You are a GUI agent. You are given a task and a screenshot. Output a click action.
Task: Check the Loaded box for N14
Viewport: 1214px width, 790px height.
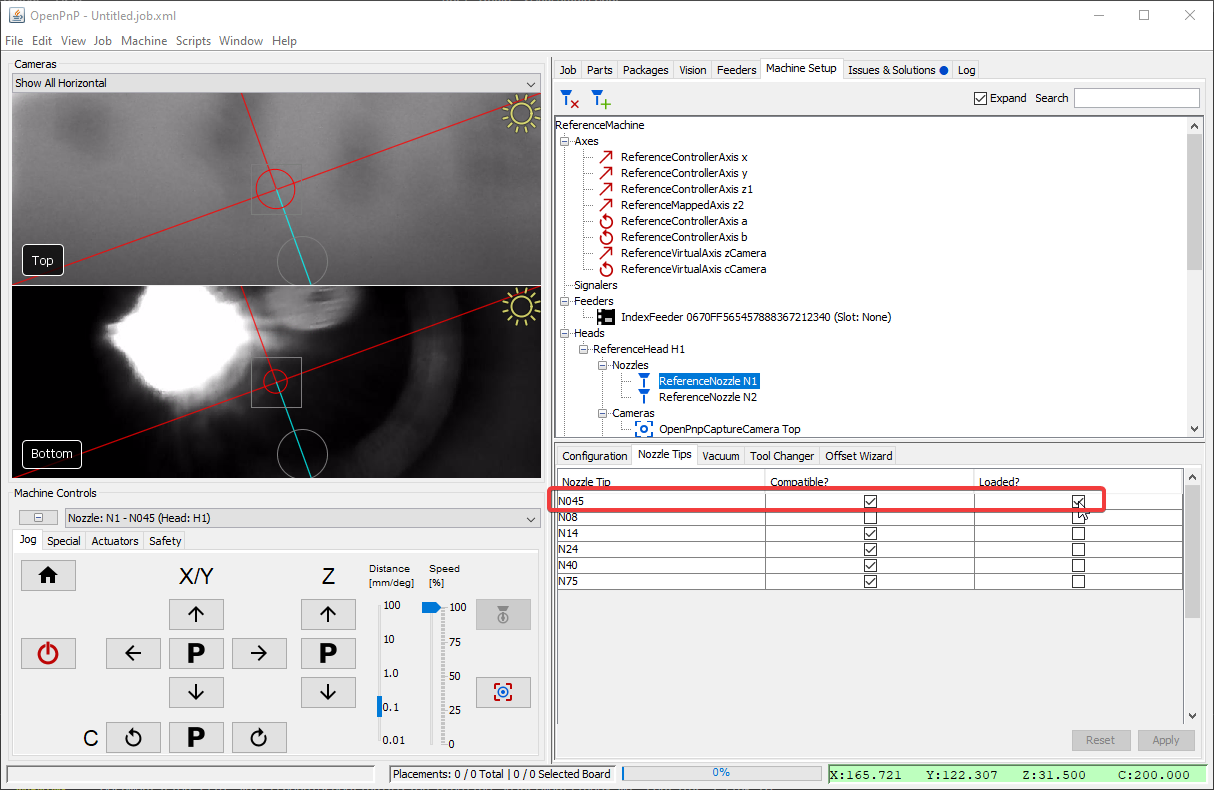(x=1078, y=533)
